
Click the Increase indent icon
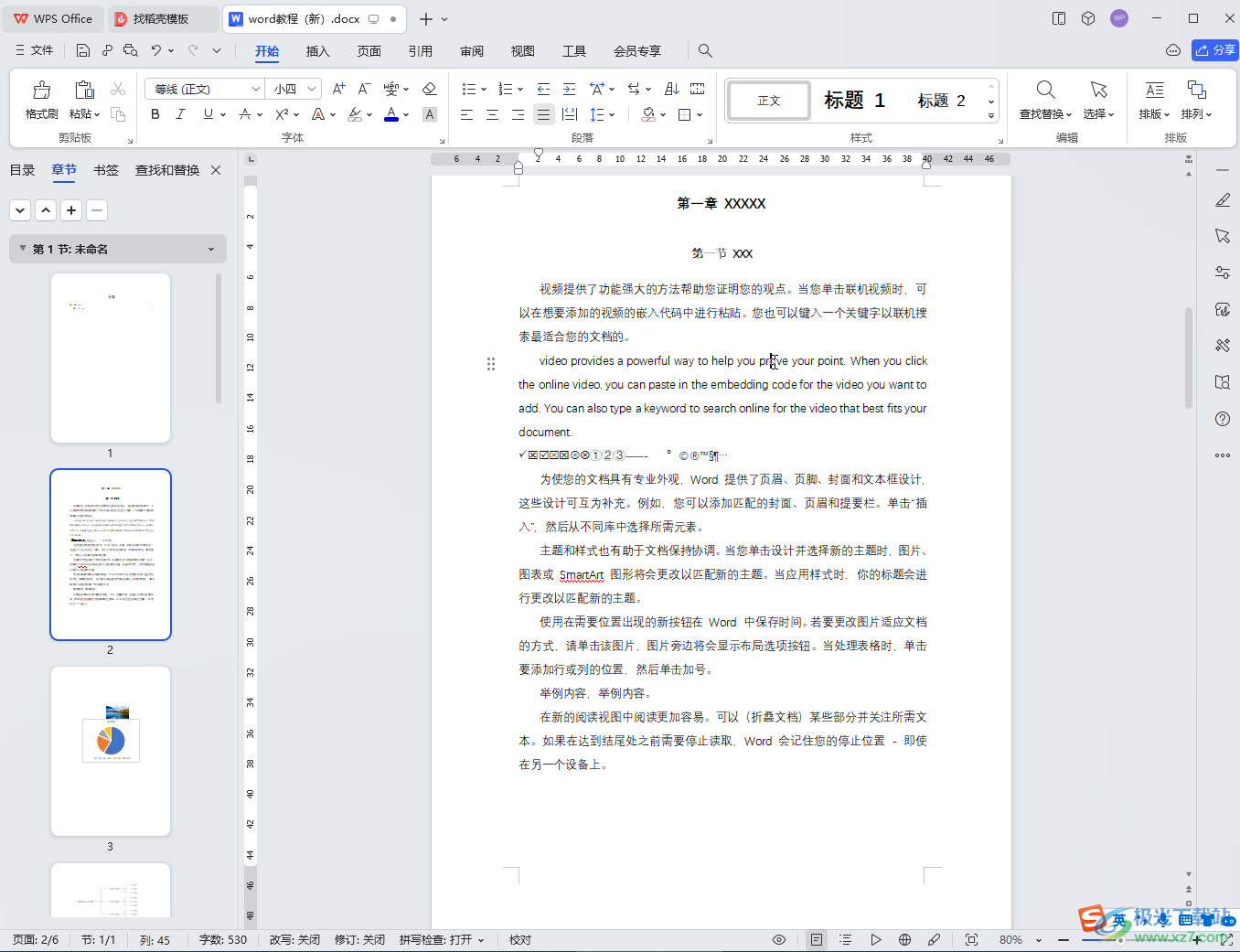[569, 89]
